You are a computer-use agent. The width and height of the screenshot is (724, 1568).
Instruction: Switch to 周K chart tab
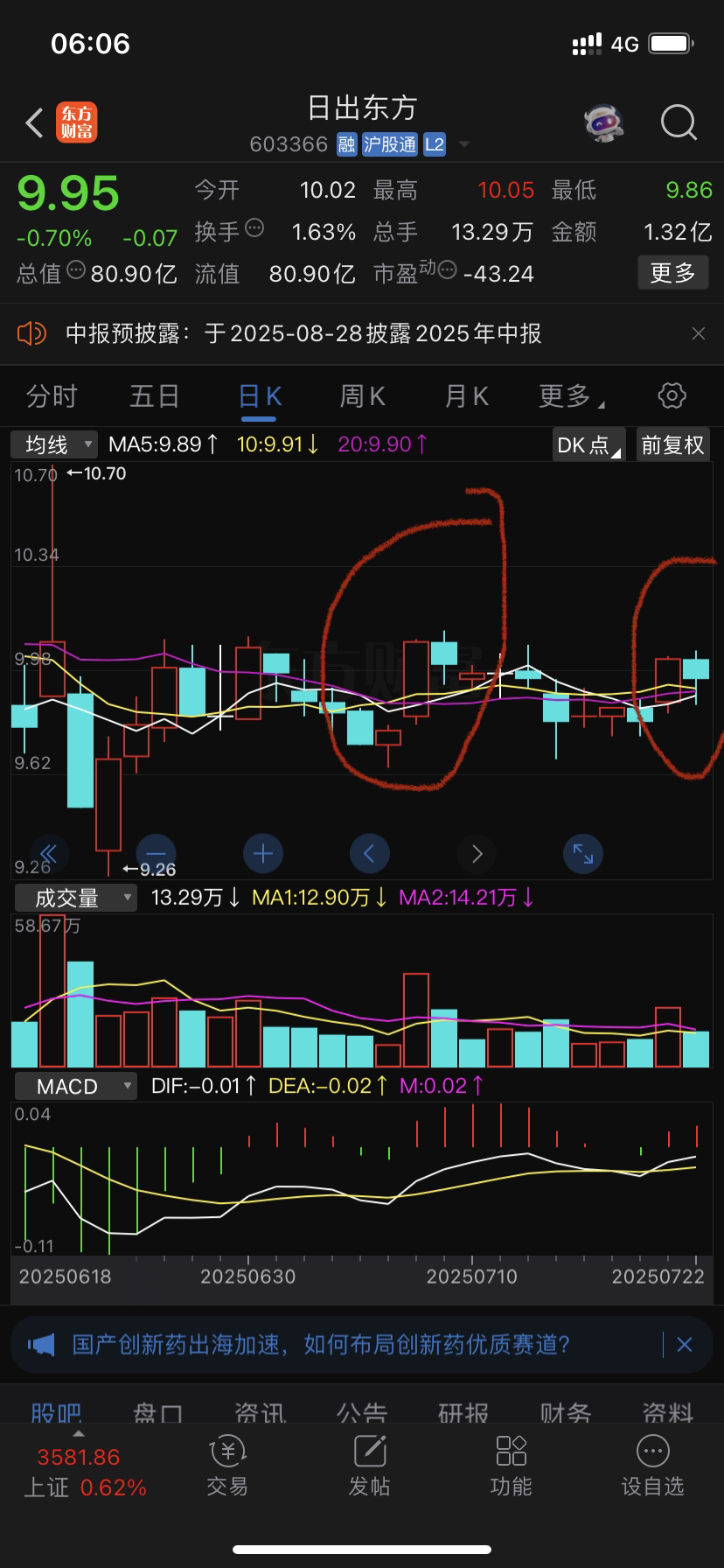point(362,396)
